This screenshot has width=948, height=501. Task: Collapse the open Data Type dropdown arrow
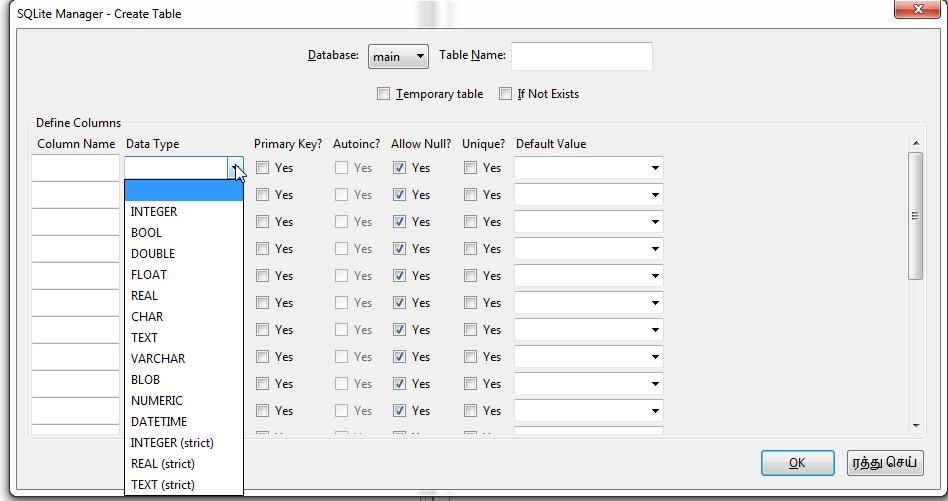(x=235, y=168)
